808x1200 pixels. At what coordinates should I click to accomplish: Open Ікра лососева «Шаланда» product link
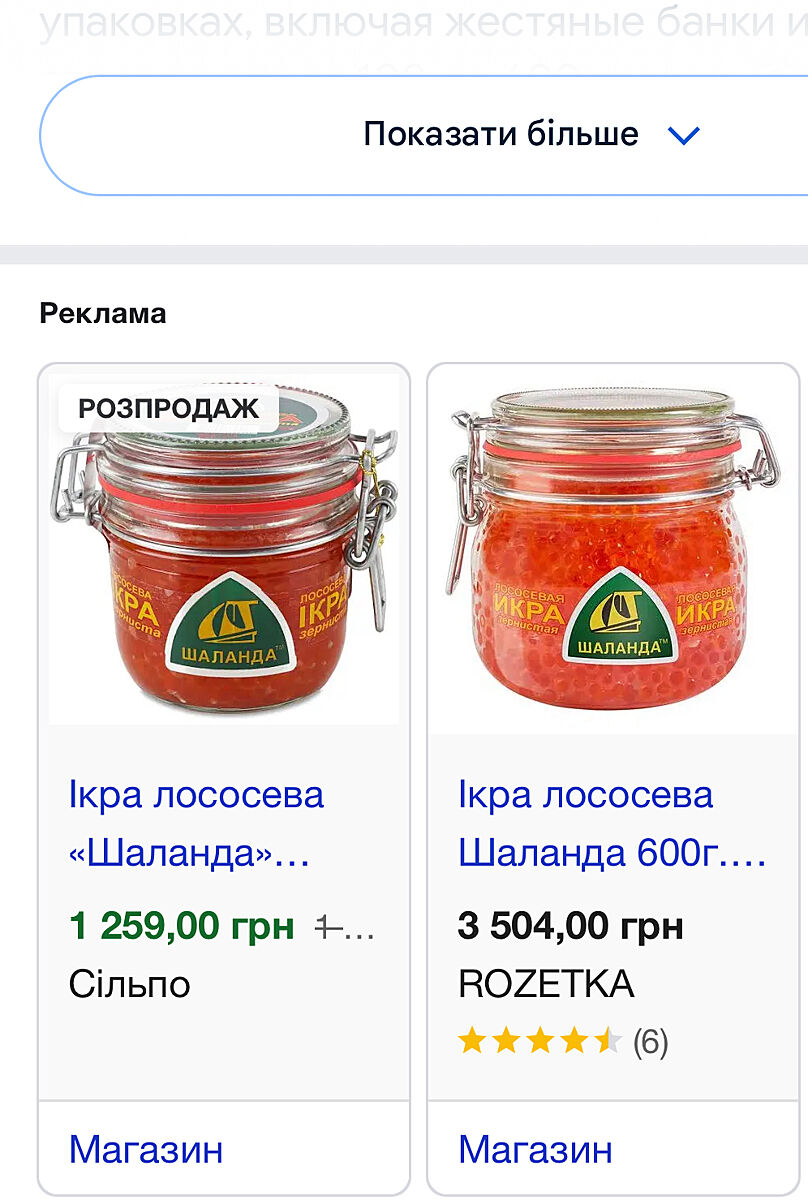click(x=197, y=824)
